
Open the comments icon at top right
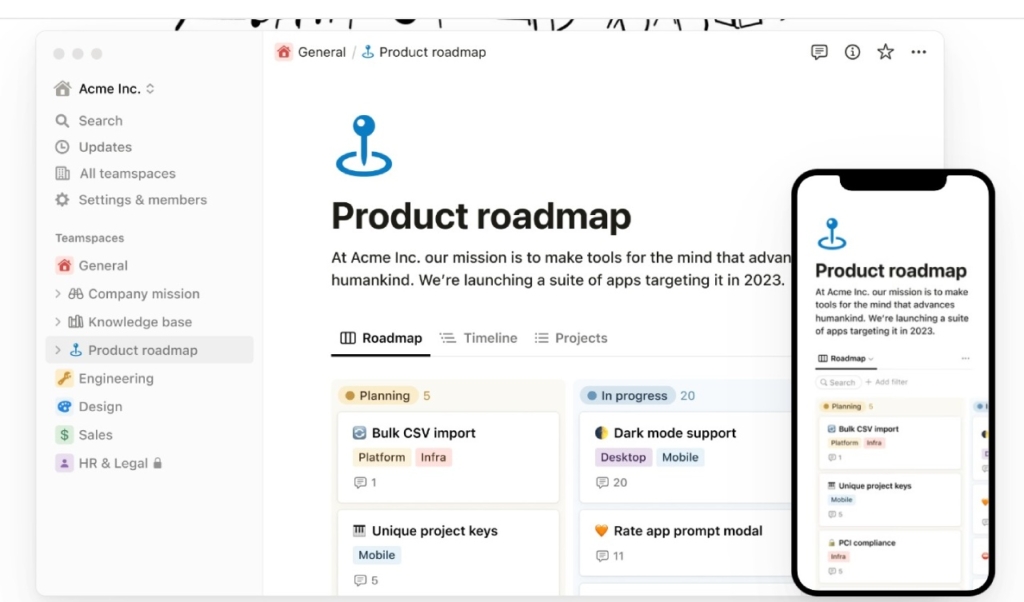click(x=819, y=52)
